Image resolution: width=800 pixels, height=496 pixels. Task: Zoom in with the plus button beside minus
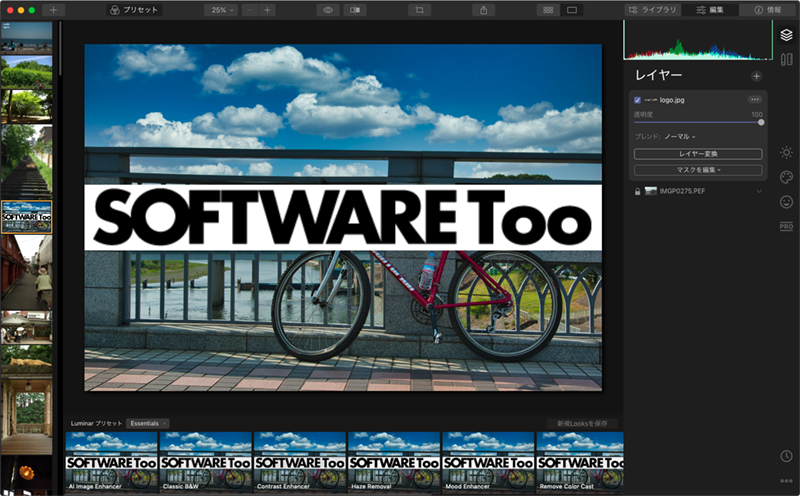click(x=267, y=10)
